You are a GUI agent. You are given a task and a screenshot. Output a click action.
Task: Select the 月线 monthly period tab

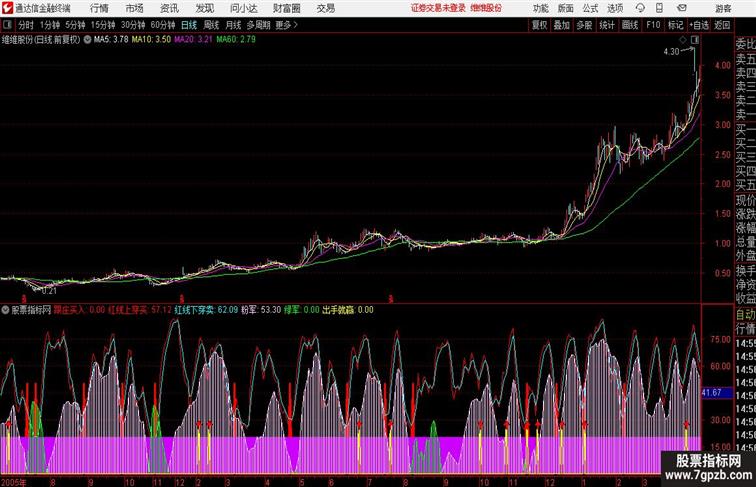pos(233,25)
